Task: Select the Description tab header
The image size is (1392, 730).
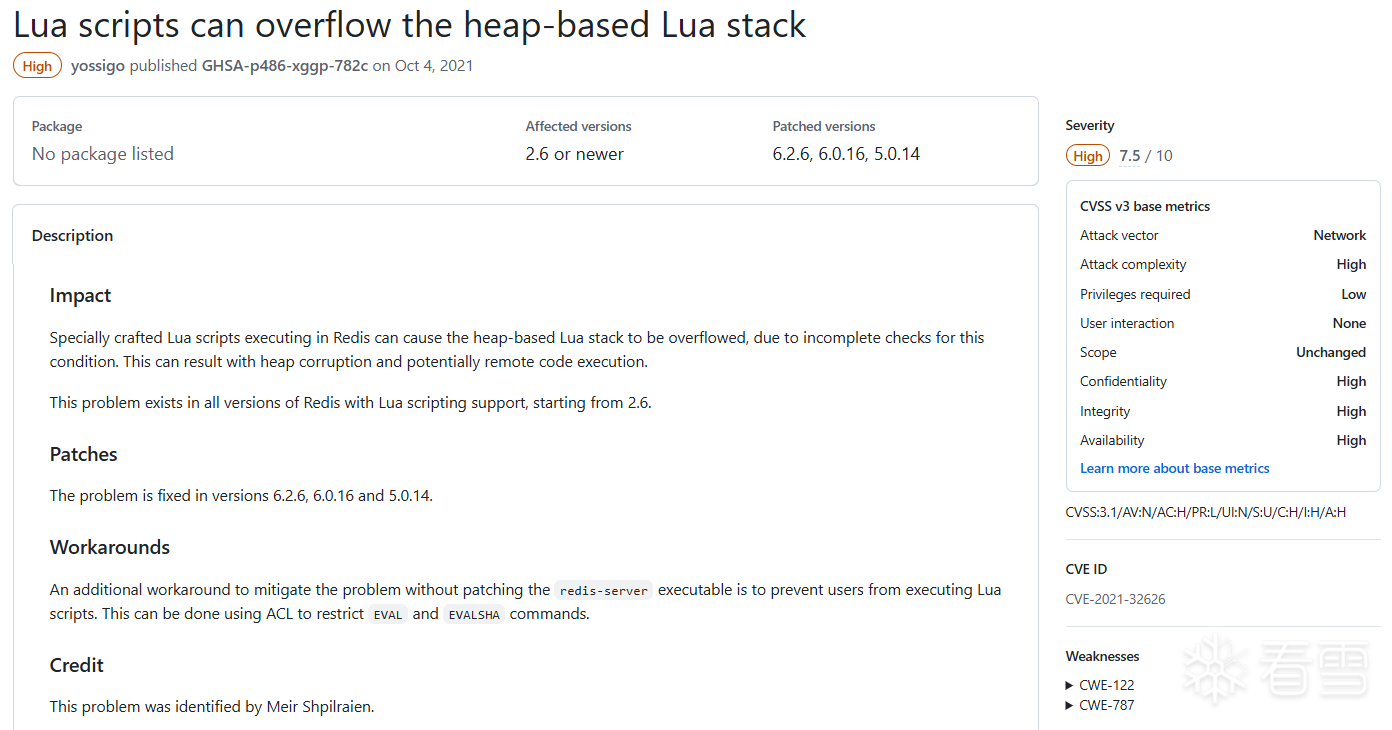Action: tap(72, 236)
